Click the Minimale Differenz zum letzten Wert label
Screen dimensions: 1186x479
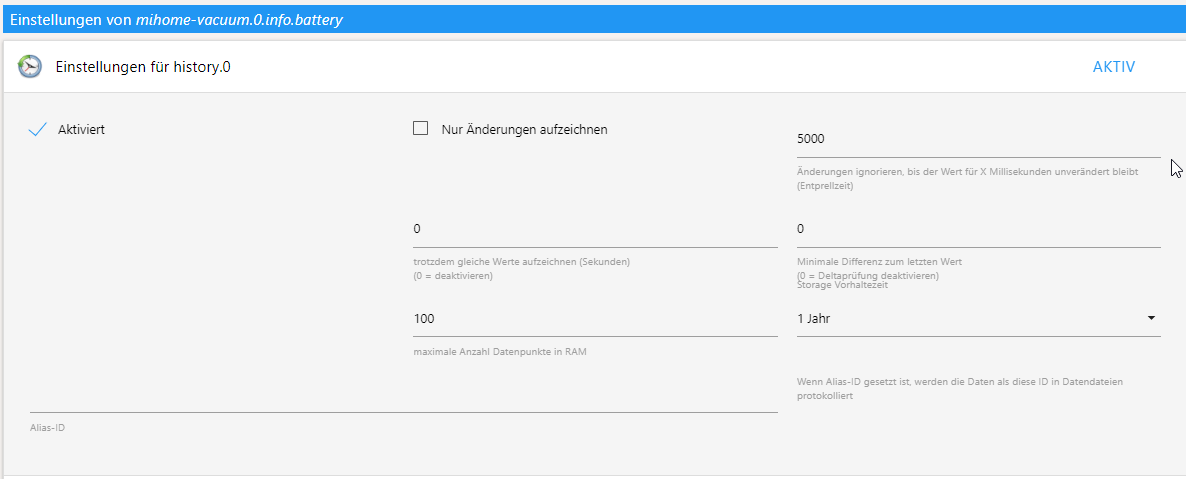point(879,262)
